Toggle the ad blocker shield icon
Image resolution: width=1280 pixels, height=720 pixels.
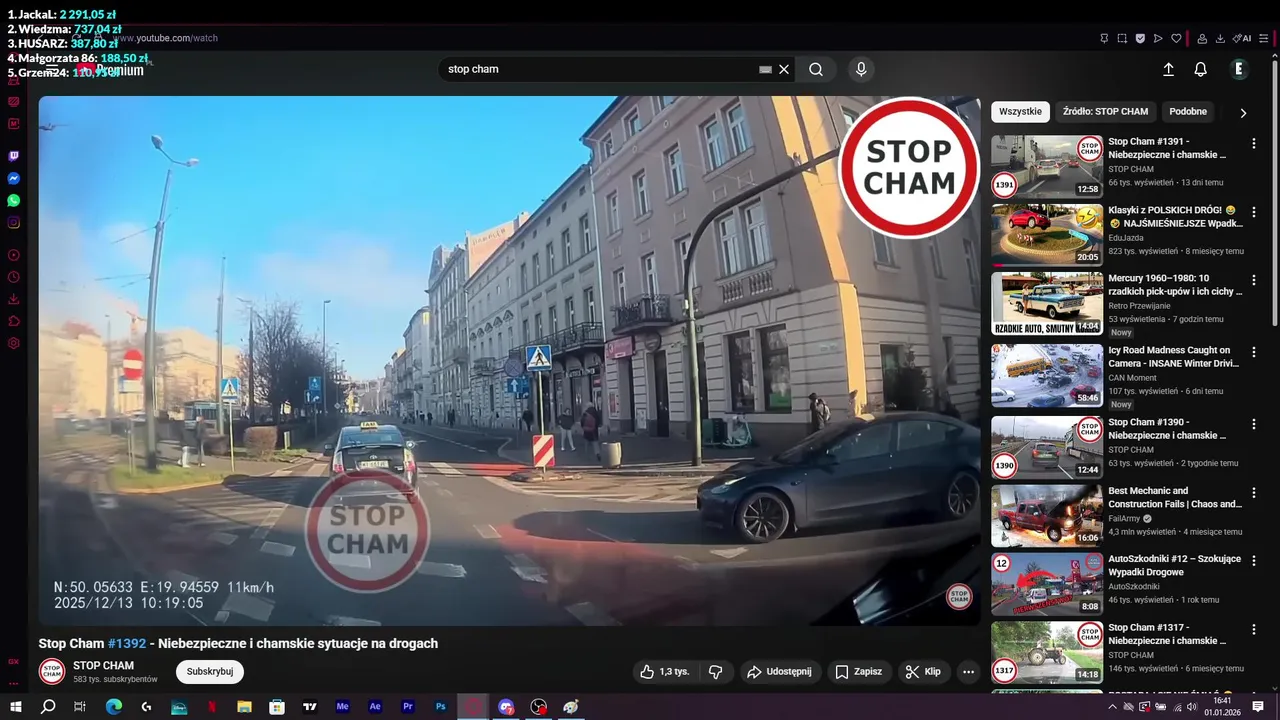[1140, 39]
